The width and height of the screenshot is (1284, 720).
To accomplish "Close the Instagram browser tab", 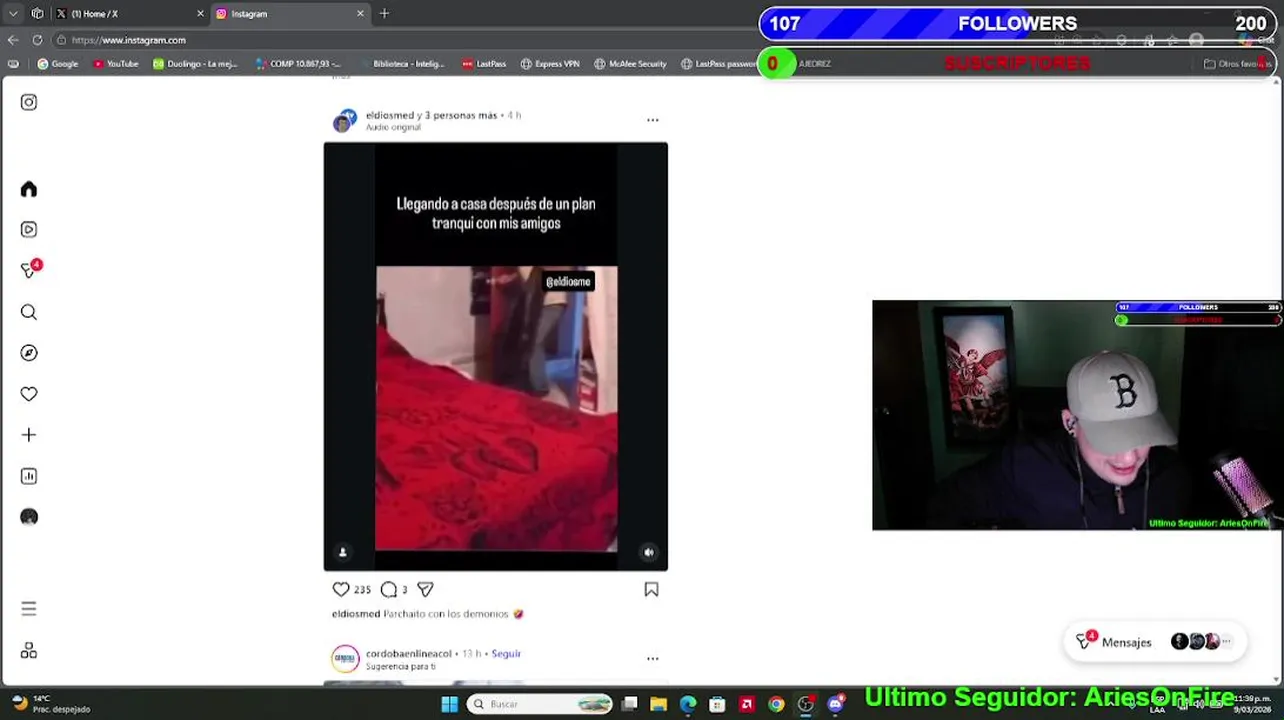I will (360, 14).
